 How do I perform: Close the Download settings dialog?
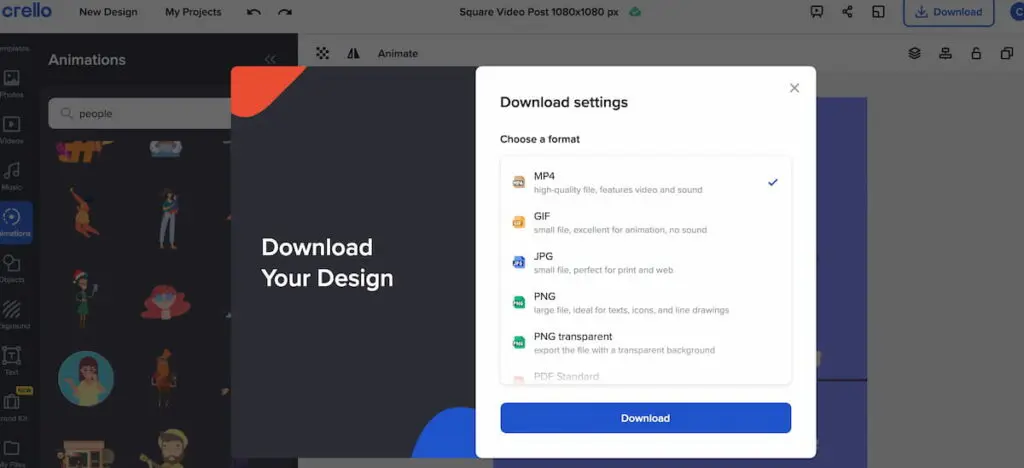pyautogui.click(x=794, y=87)
